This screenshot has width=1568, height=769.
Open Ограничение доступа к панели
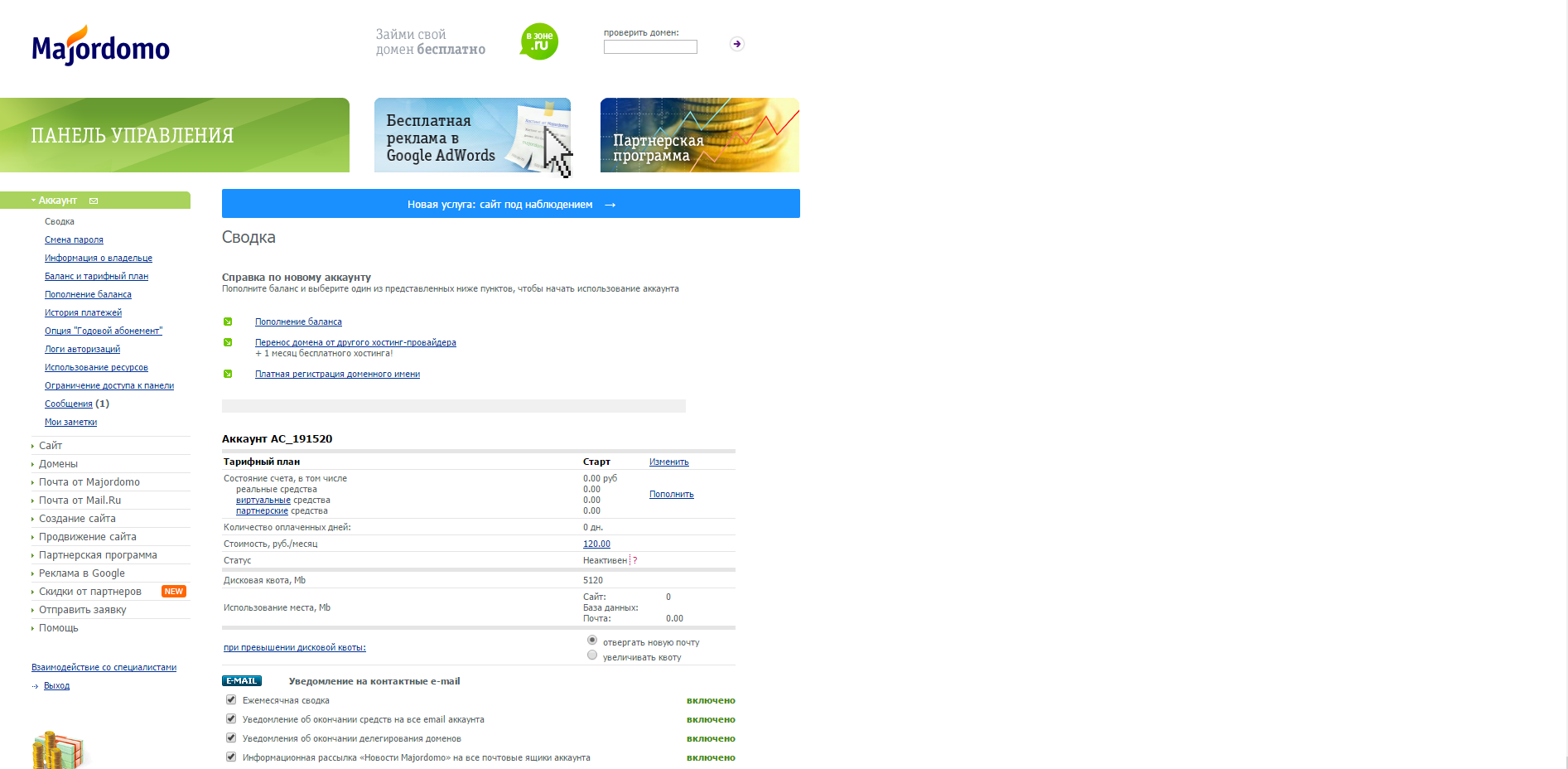coord(109,385)
